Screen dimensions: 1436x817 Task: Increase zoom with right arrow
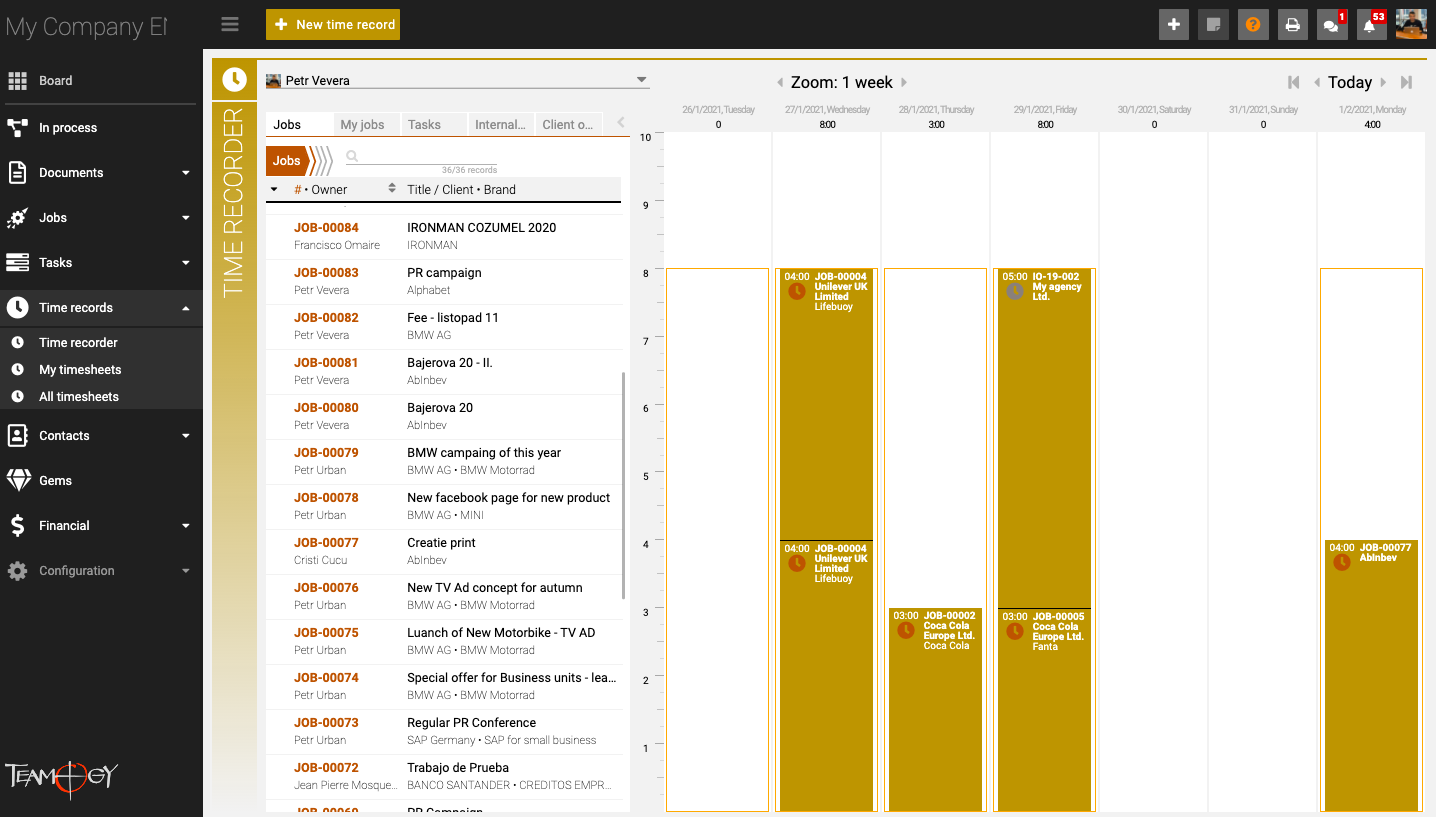(x=903, y=83)
